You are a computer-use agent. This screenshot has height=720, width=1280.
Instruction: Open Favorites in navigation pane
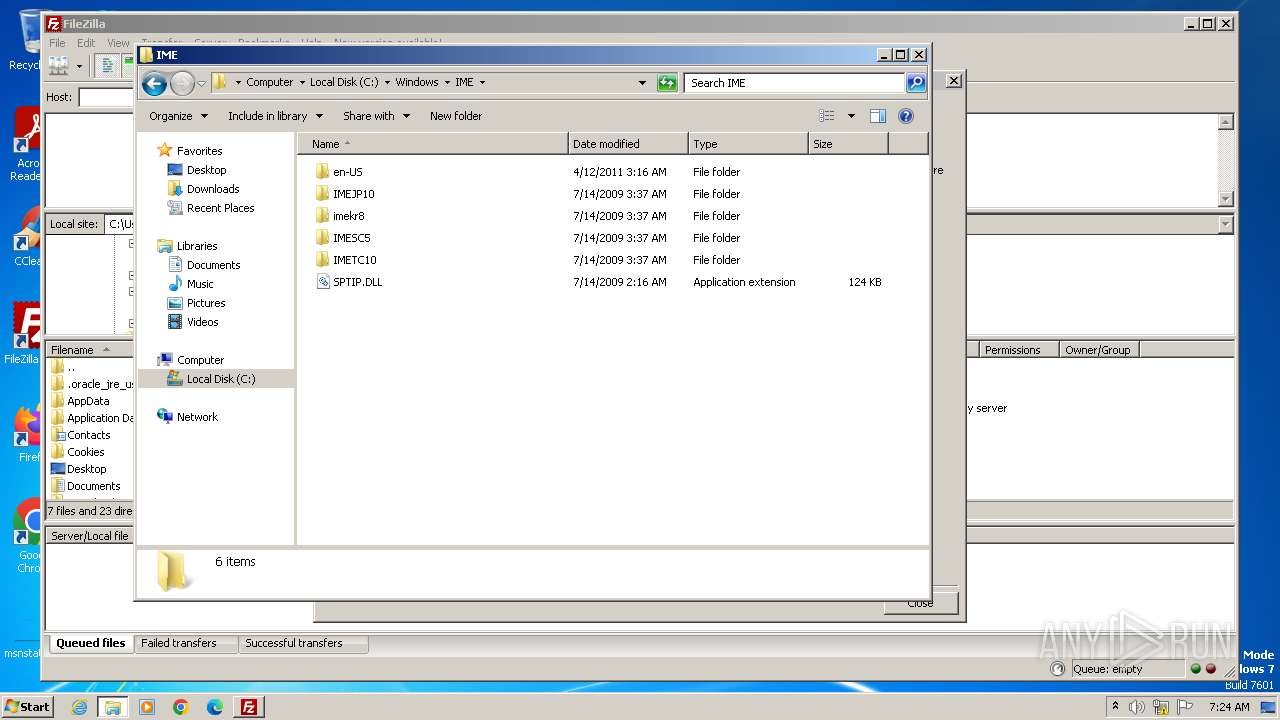199,151
